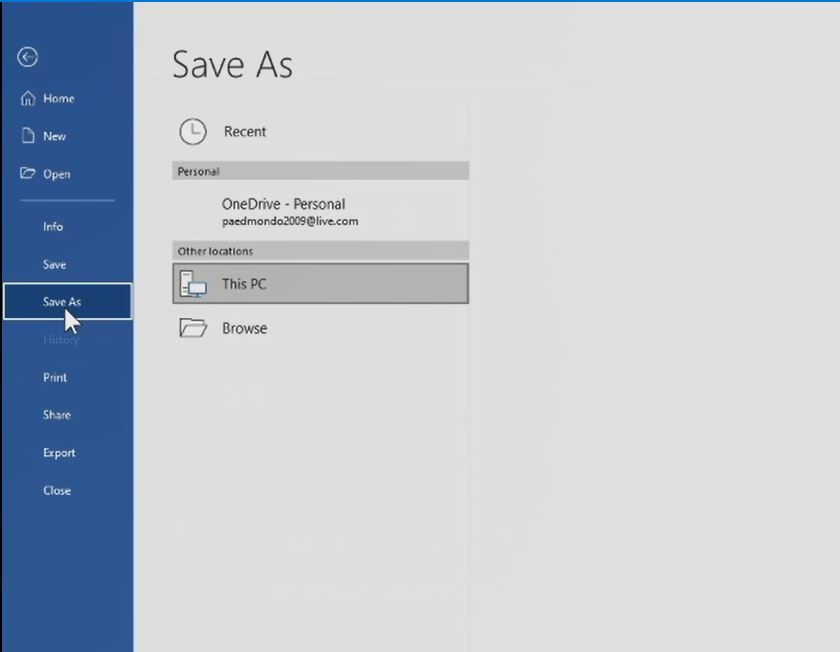Click the Recent clock icon
840x652 pixels.
tap(192, 131)
